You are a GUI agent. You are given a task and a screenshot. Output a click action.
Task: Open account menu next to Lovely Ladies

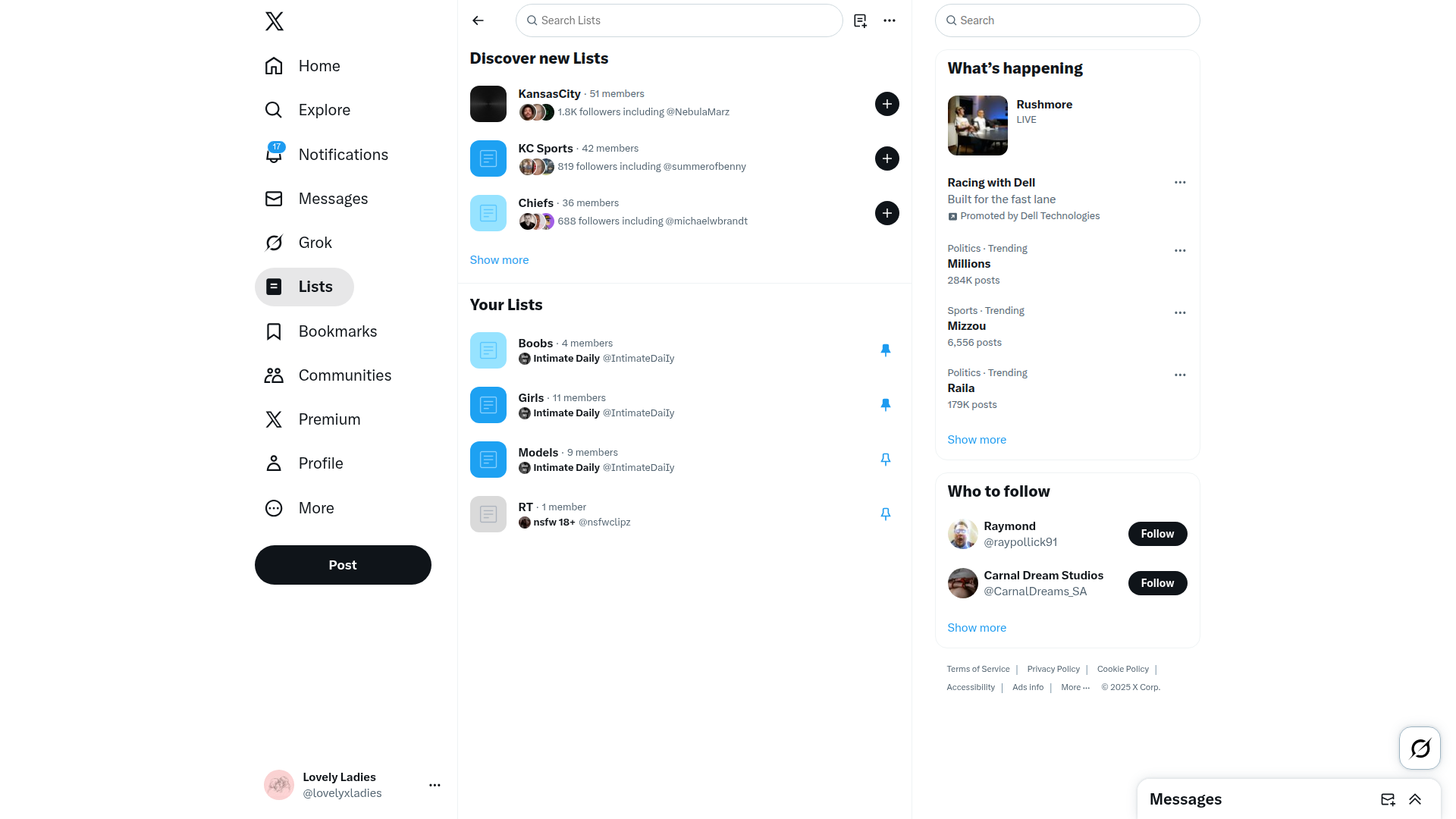click(435, 785)
